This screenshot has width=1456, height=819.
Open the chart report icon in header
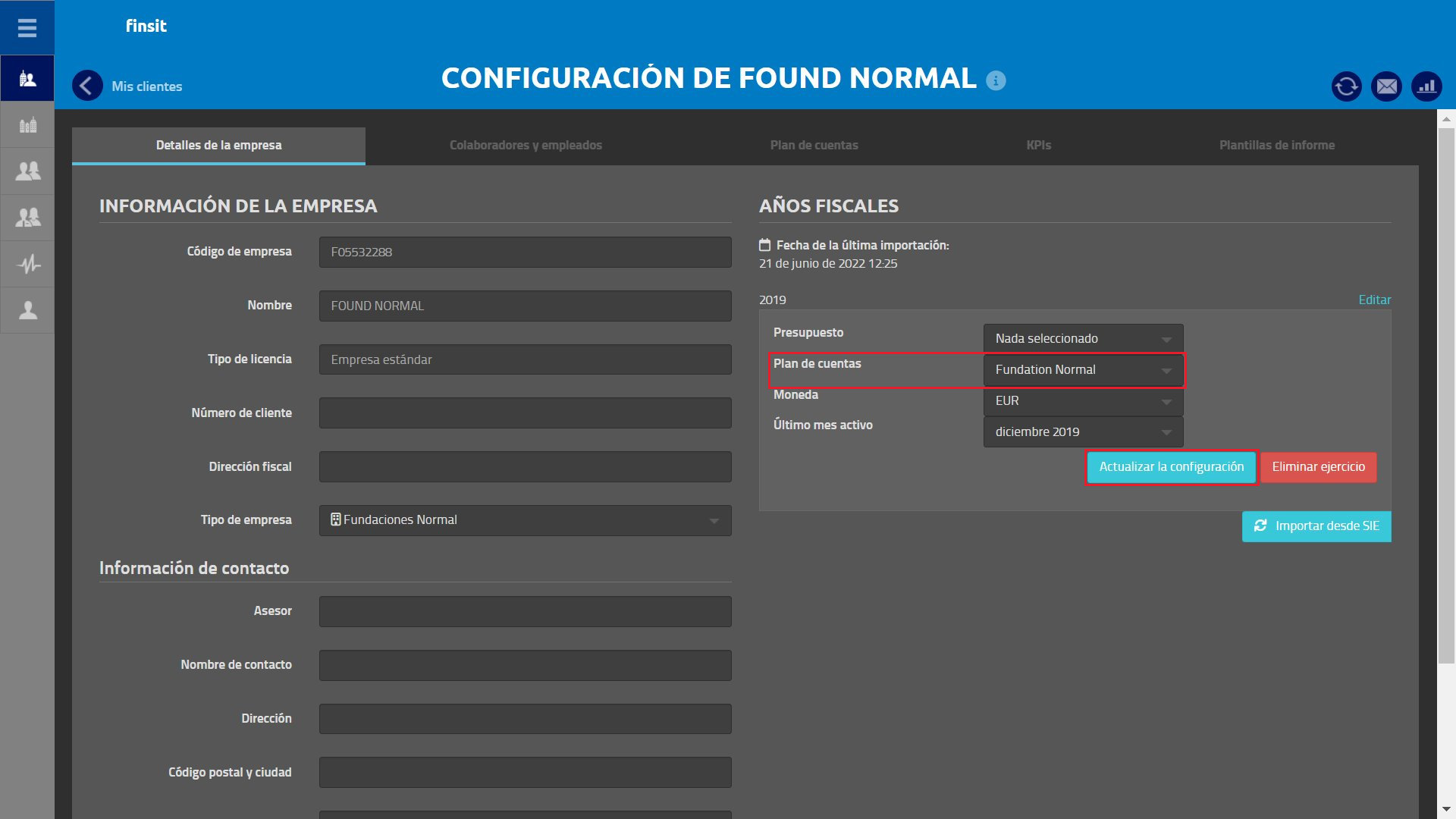[x=1427, y=86]
